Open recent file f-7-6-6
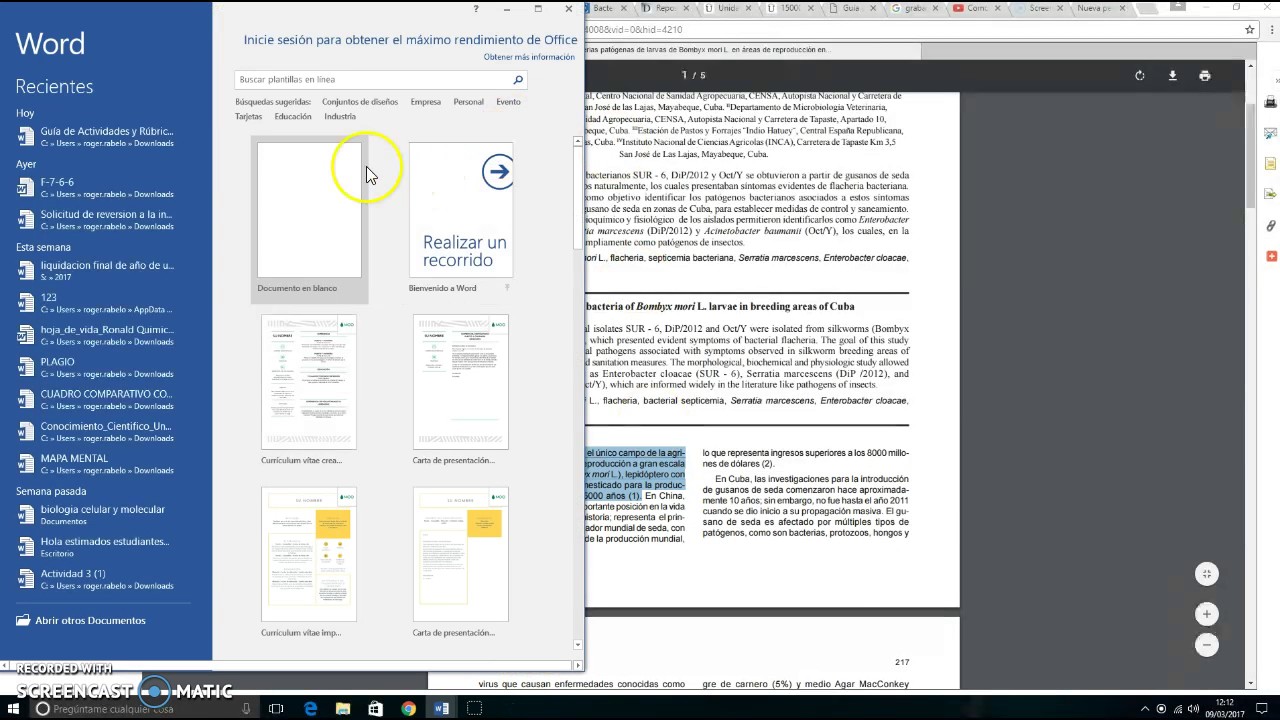 coord(106,188)
